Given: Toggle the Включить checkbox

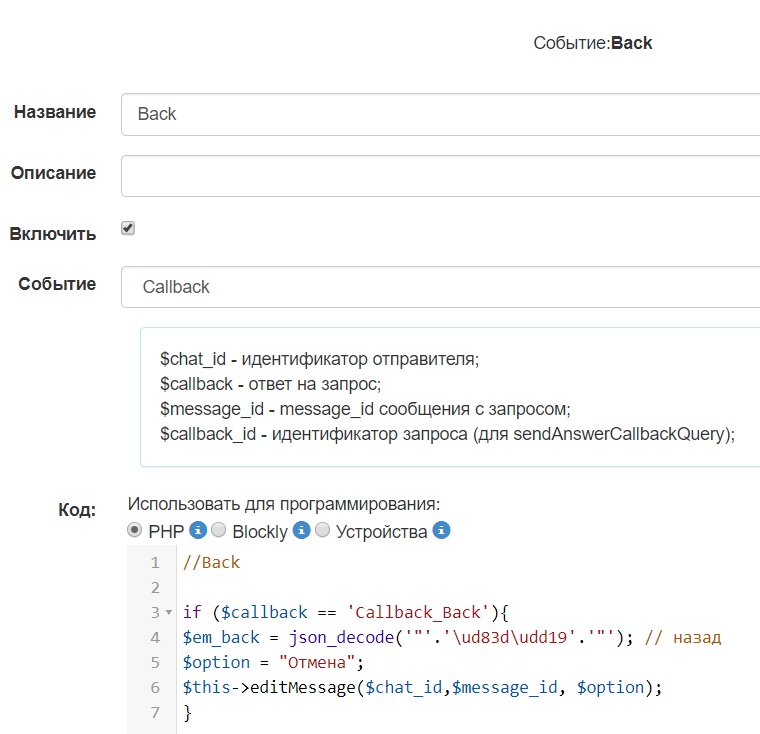Looking at the screenshot, I should (x=128, y=229).
